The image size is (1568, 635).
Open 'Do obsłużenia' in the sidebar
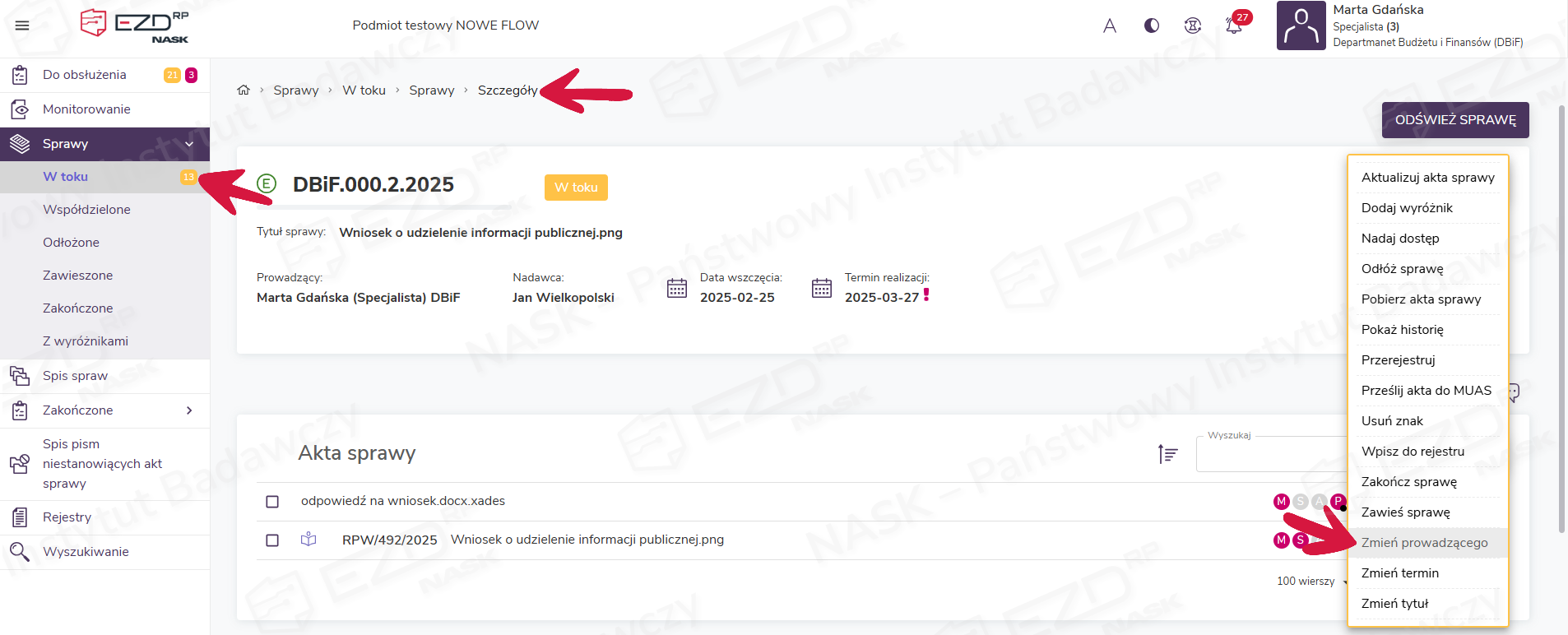(x=85, y=75)
